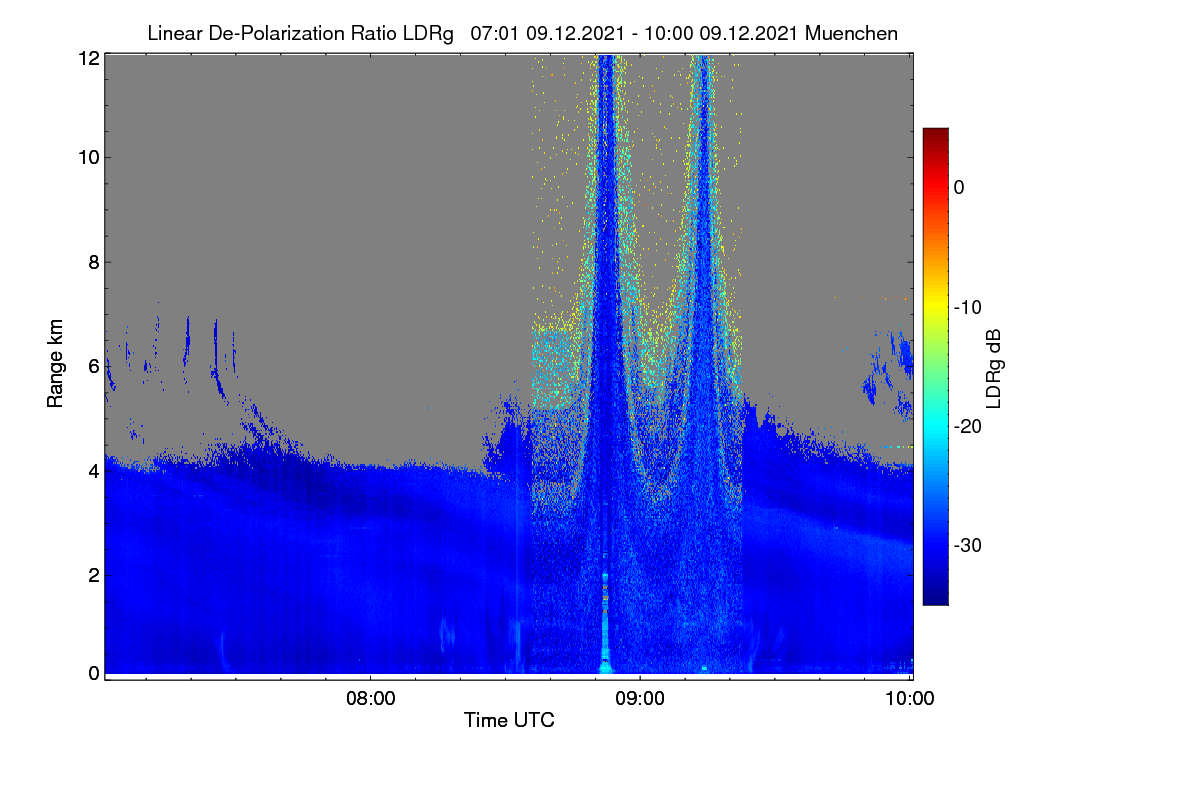This screenshot has width=1200, height=800.
Task: Click the 09:00 time tick label
Action: [640, 699]
